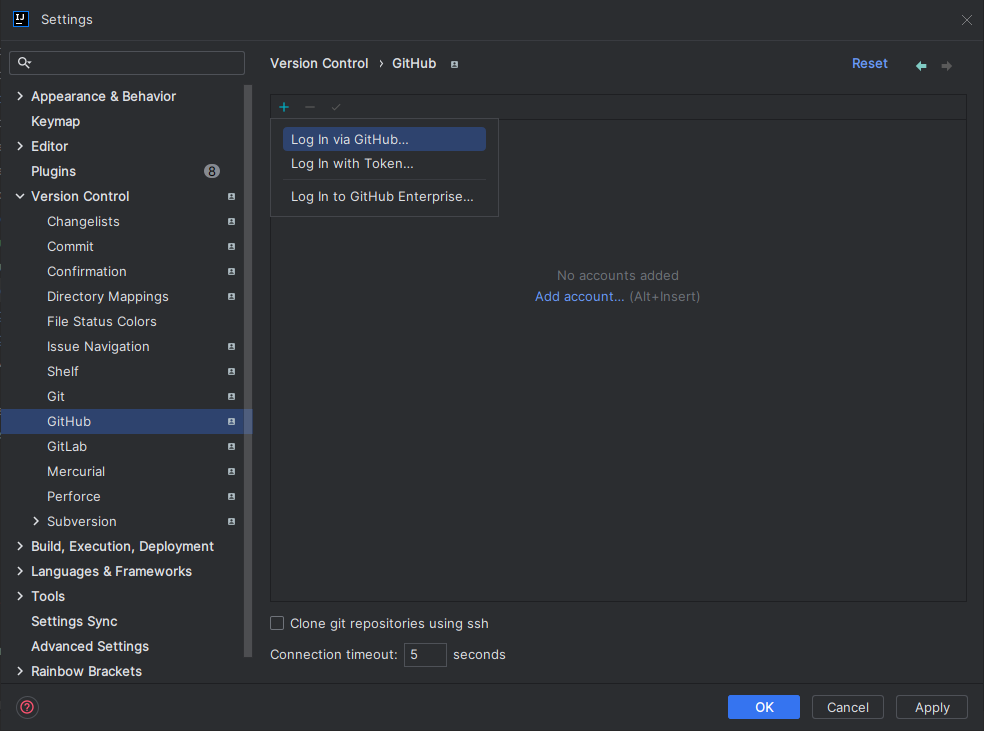Focus the settings search field

[127, 63]
